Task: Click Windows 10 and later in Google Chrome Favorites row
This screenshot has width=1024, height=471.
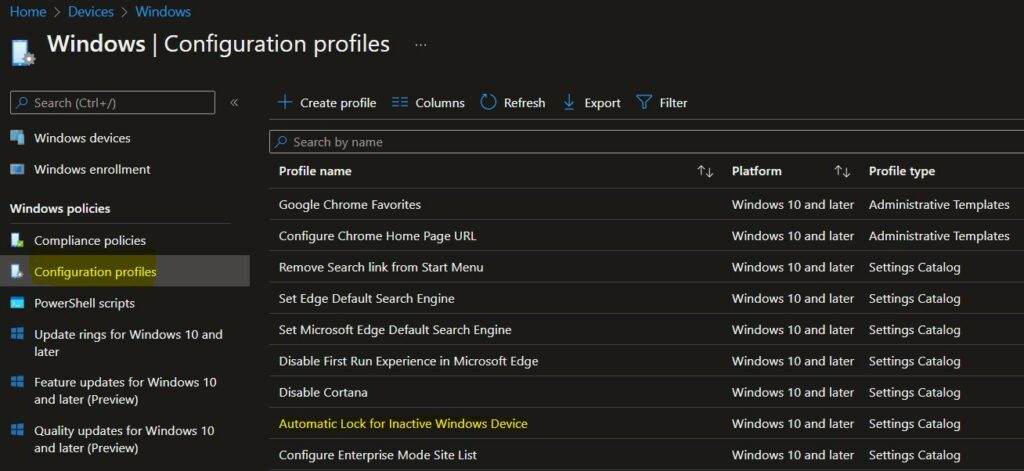Action: [793, 204]
